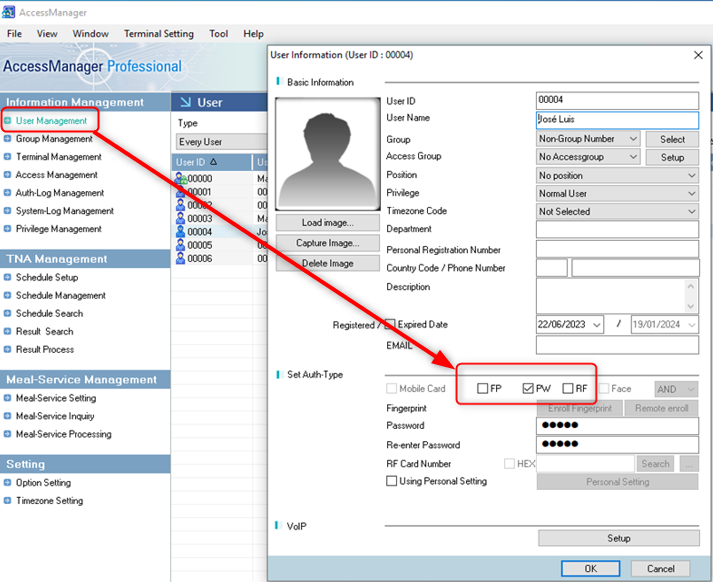Click the user icon beside ID 00005

coord(181,245)
